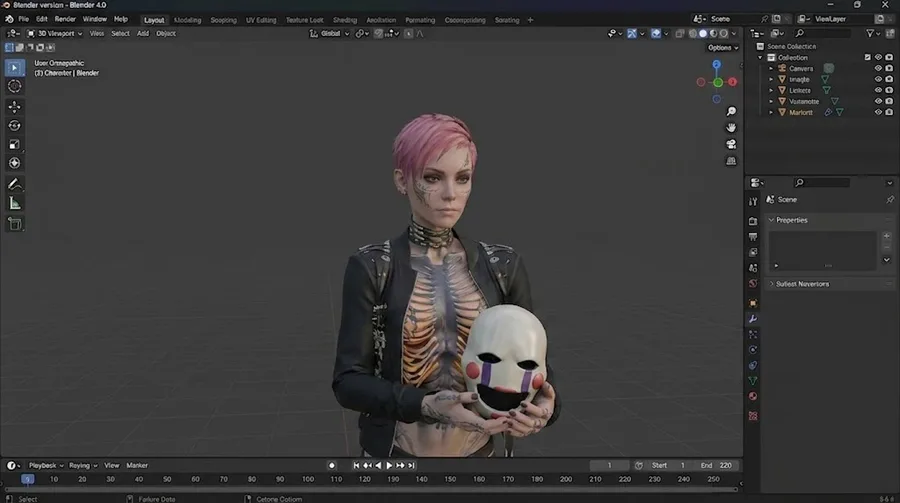This screenshot has width=900, height=503.
Task: Collapse the Properties panel section
Action: click(x=771, y=220)
